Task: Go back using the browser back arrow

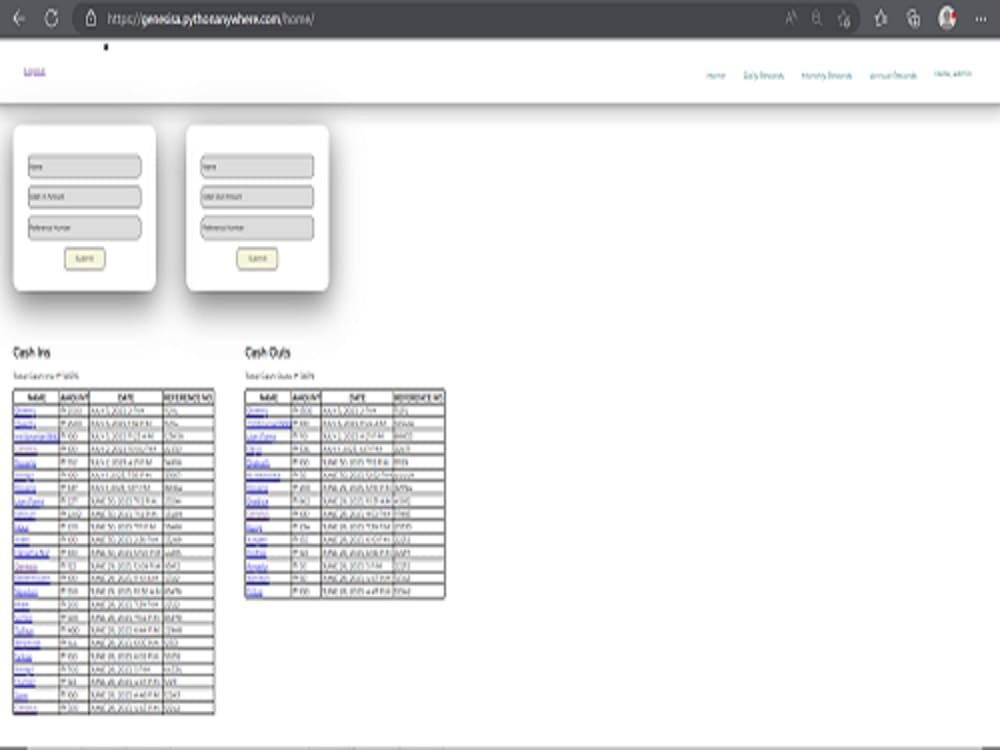Action: click(19, 18)
